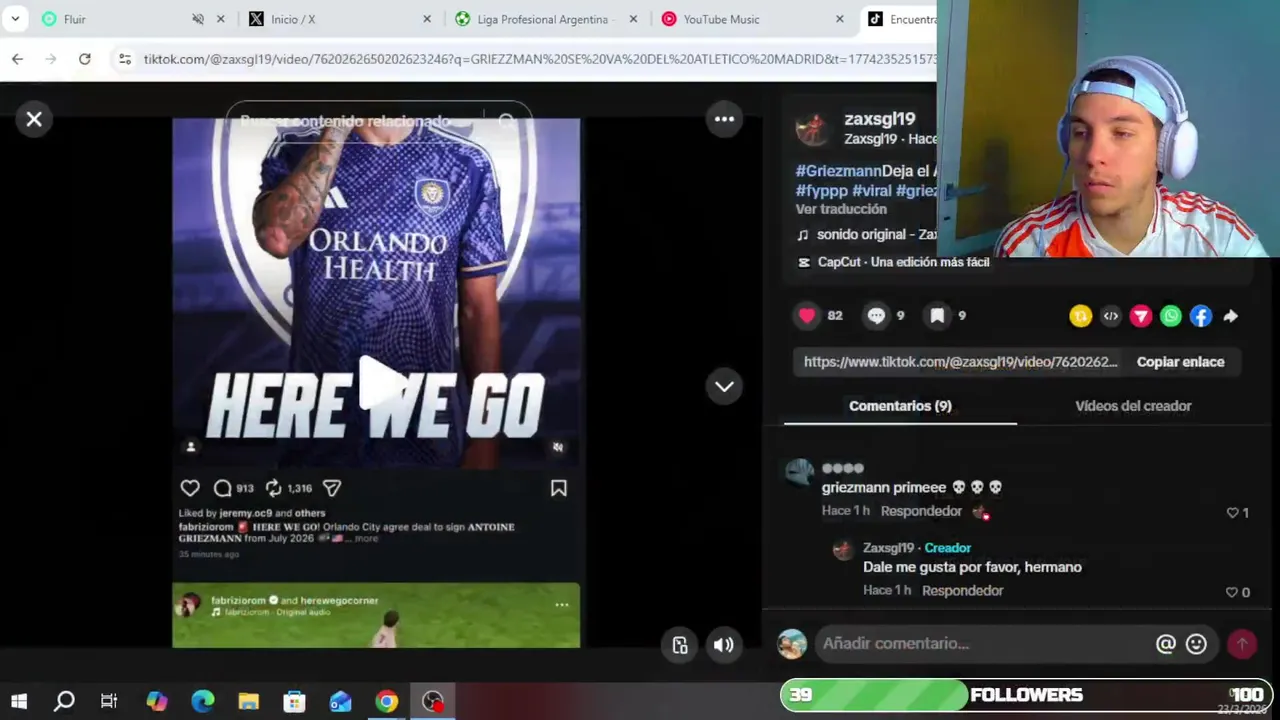1280x720 pixels.
Task: Unmute the Fluir tab via its speaker icon
Action: [197, 19]
